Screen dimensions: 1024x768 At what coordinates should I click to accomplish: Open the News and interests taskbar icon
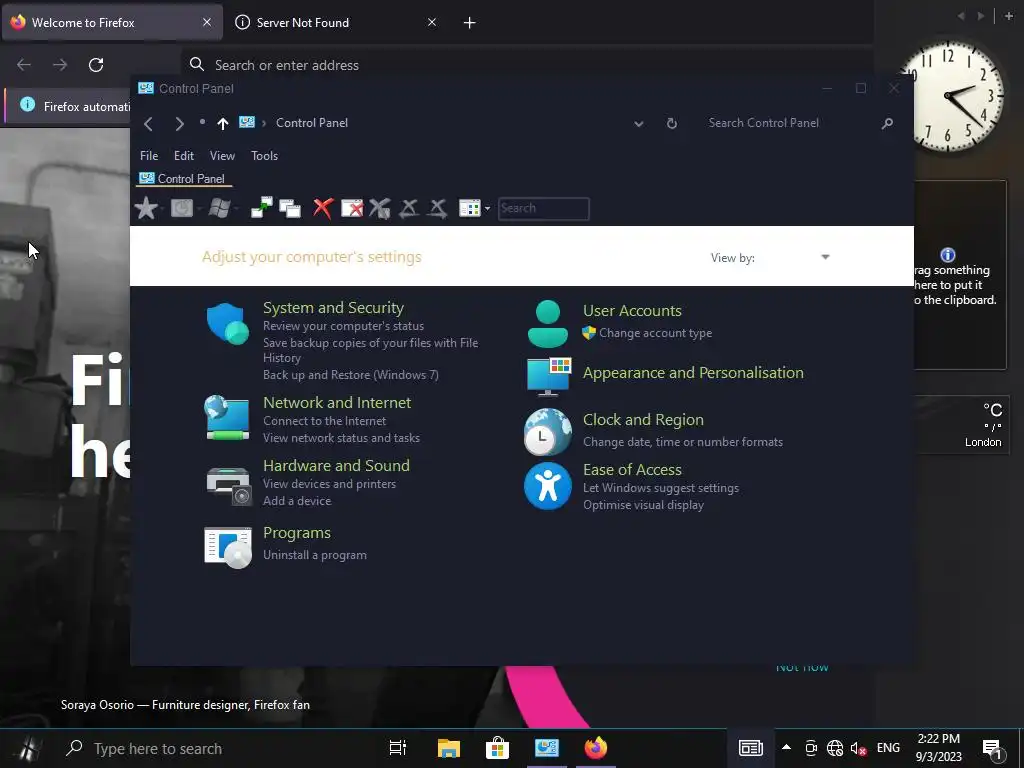(x=750, y=748)
